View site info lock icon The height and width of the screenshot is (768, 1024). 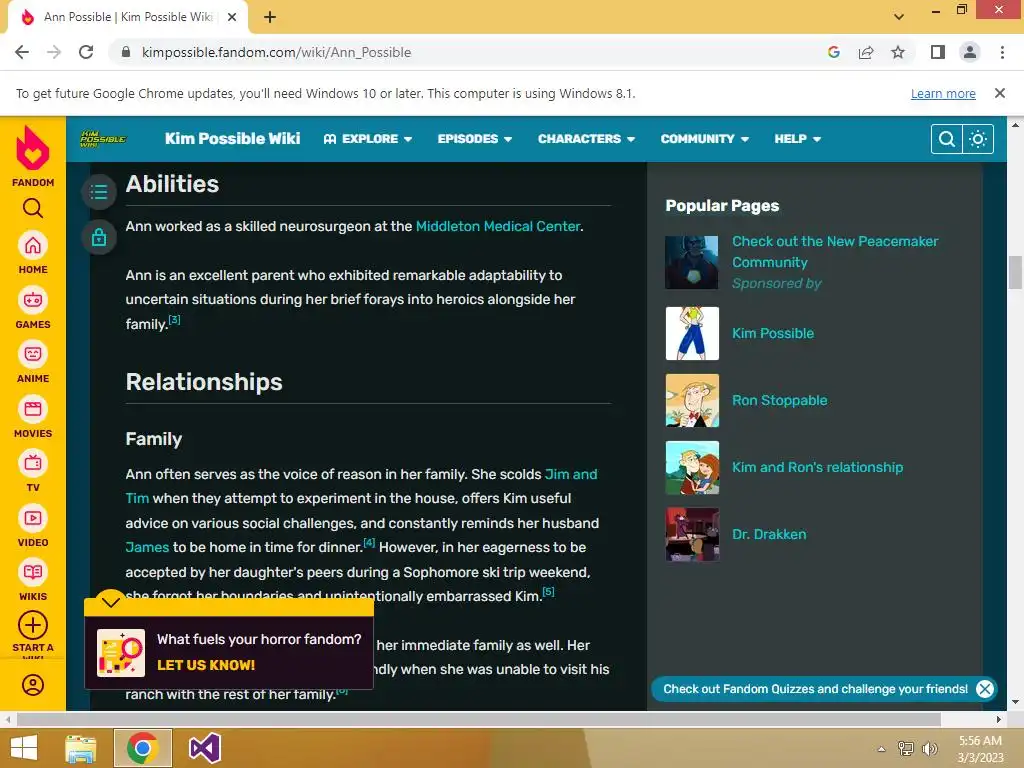point(126,52)
